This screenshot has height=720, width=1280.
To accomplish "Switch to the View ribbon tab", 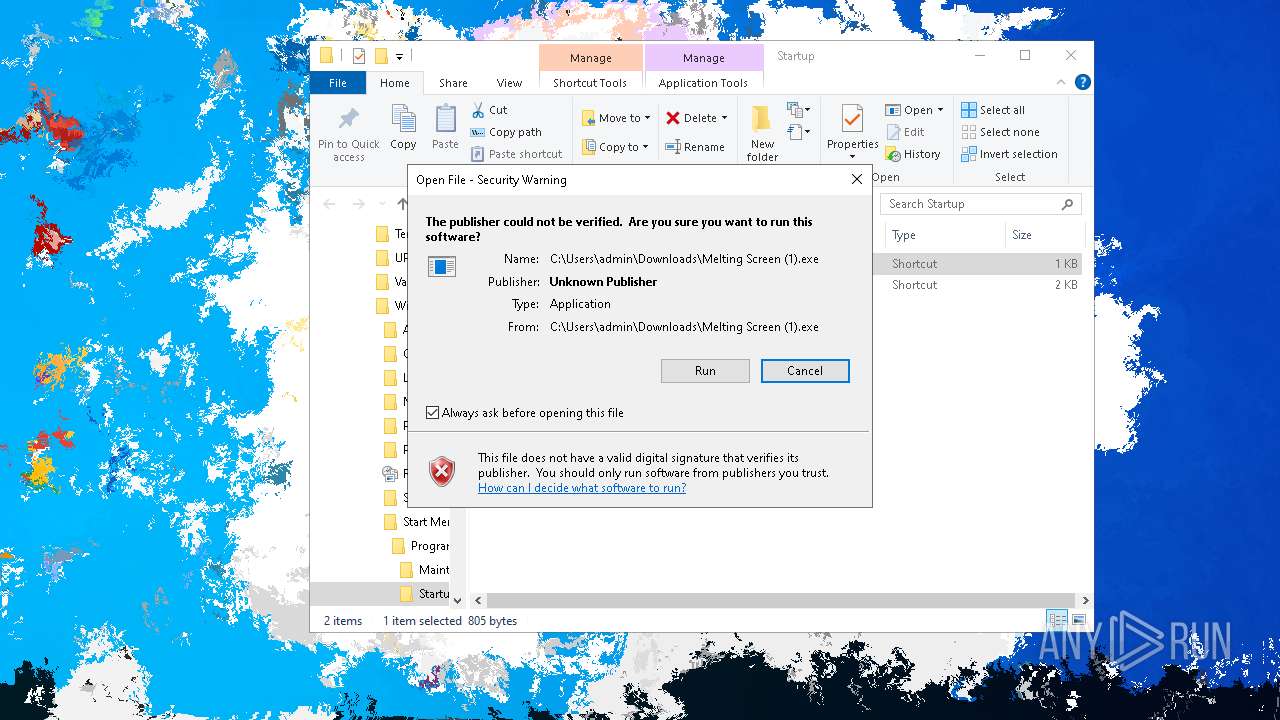I will [x=509, y=83].
